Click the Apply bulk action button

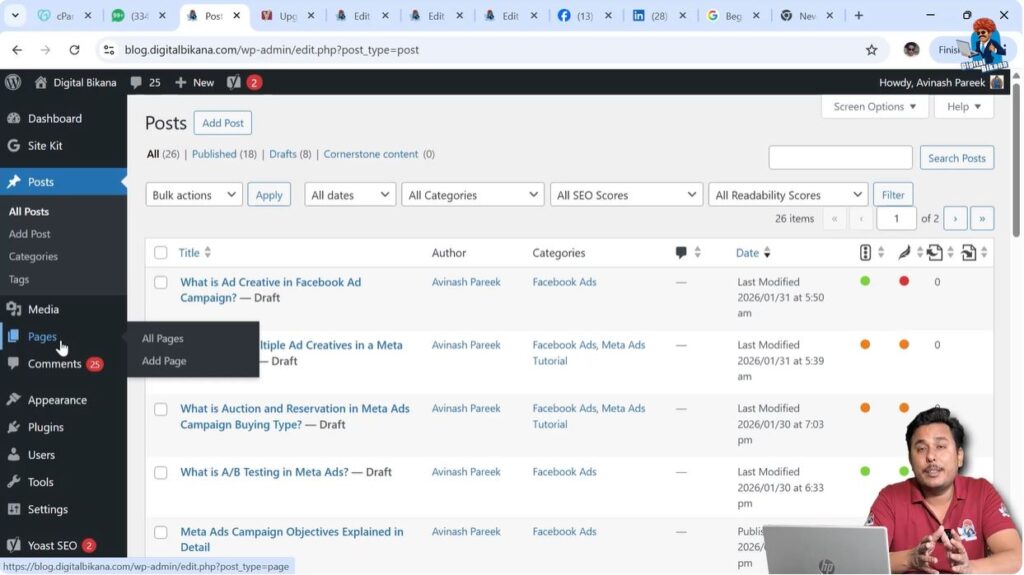(x=269, y=195)
